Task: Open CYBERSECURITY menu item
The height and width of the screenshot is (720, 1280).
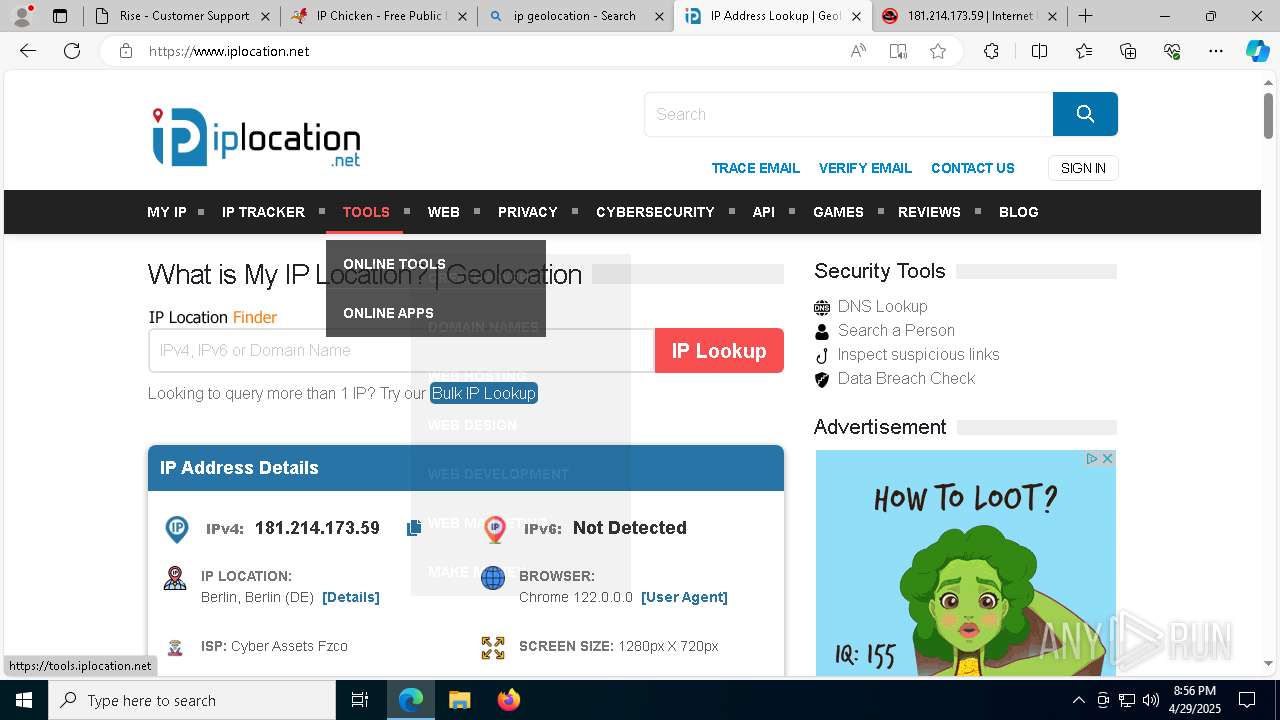Action: [x=655, y=212]
